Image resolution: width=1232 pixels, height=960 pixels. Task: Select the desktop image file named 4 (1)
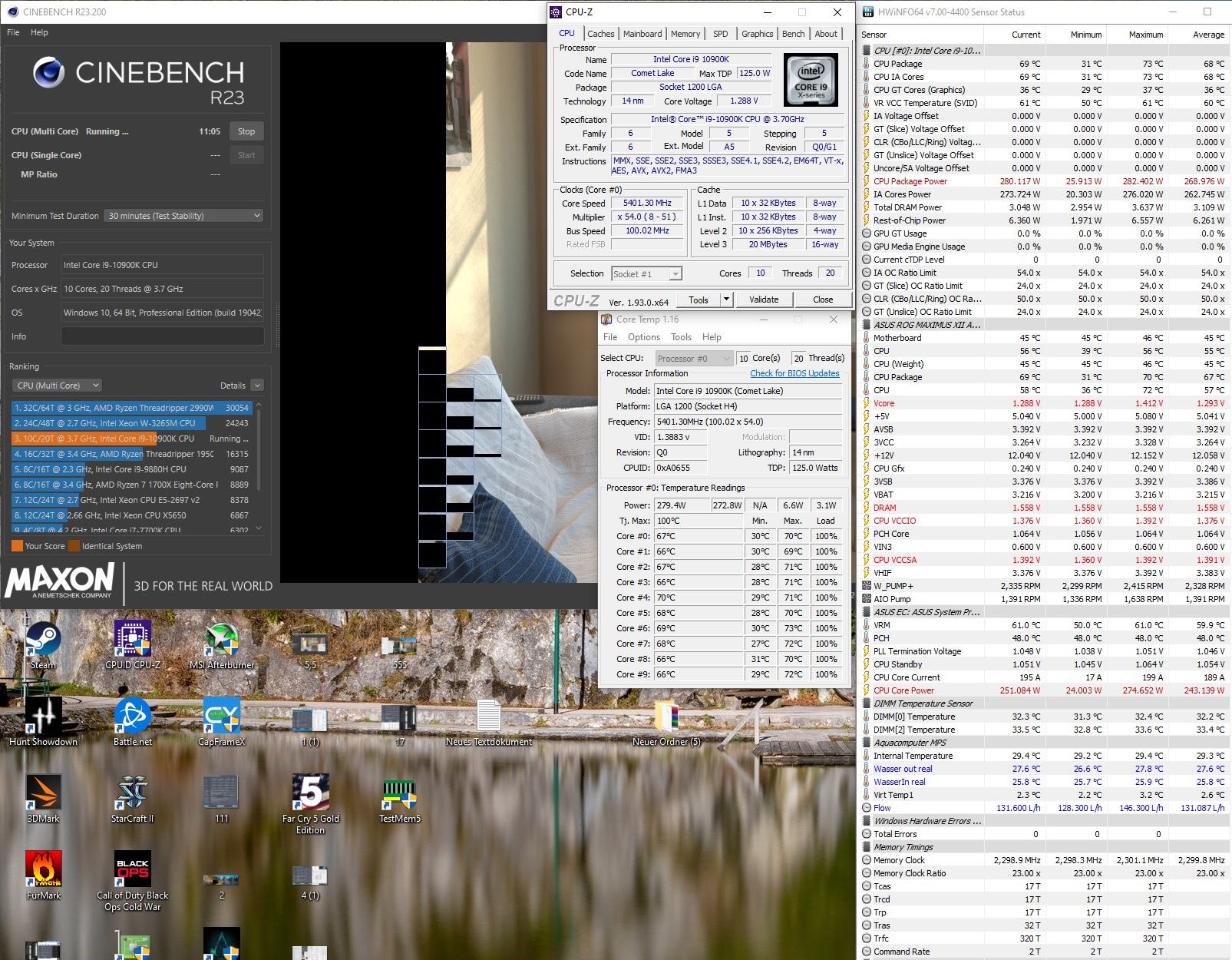[311, 883]
